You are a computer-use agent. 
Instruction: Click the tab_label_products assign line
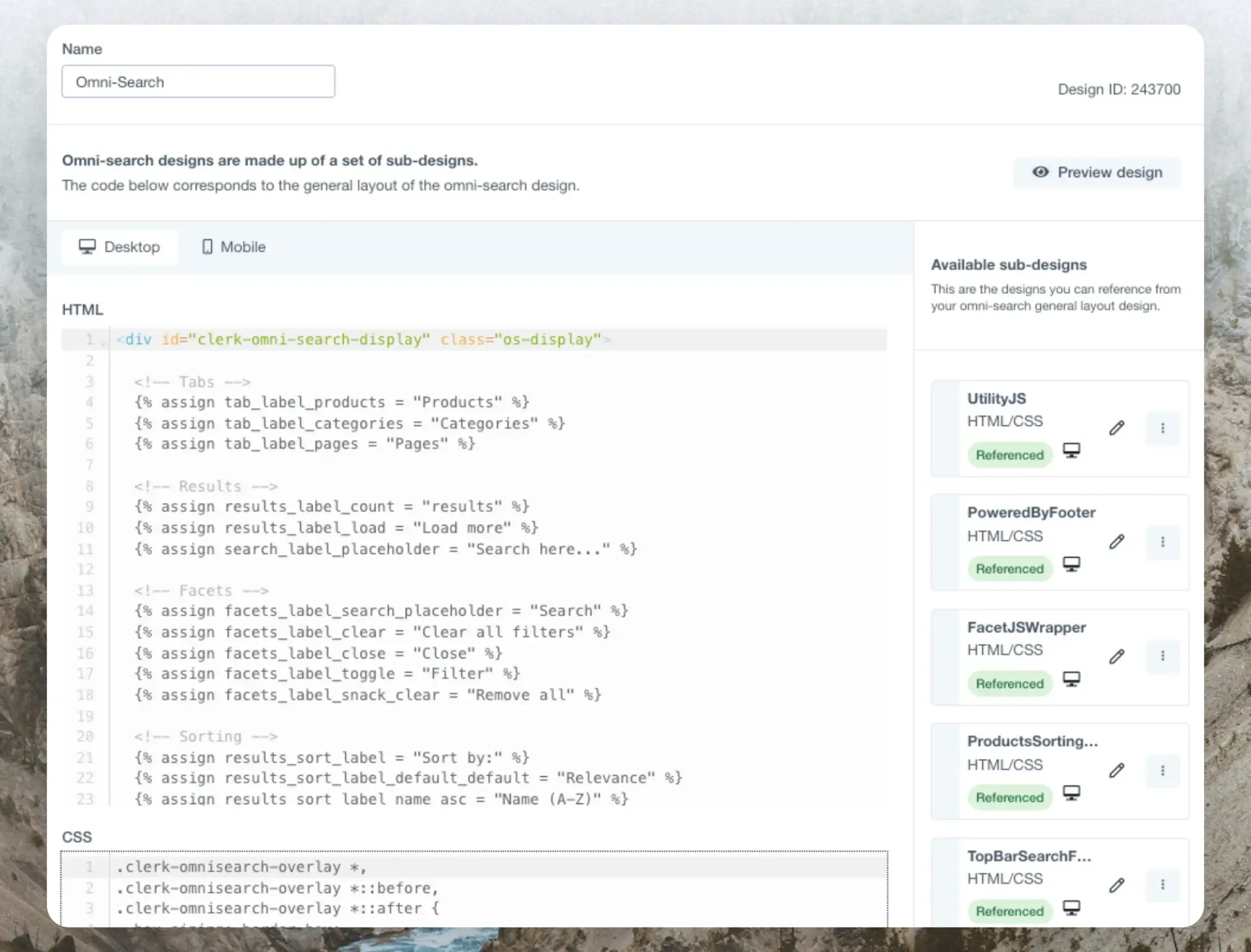pyautogui.click(x=331, y=403)
